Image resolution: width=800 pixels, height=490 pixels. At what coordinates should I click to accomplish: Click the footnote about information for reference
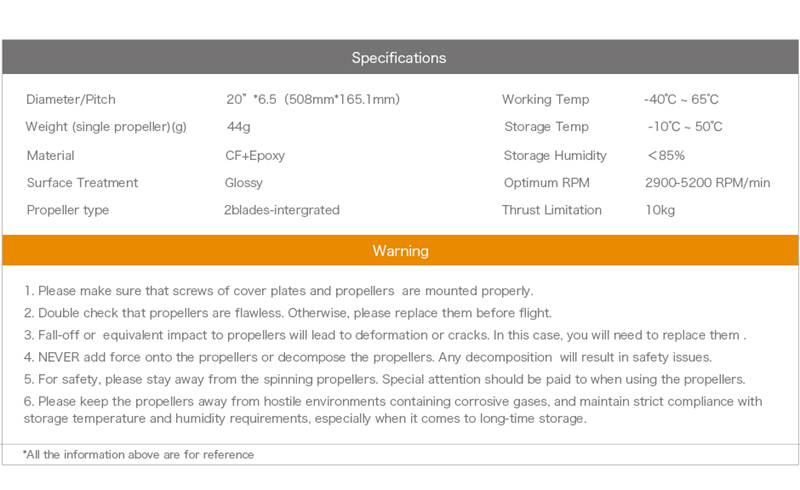[138, 455]
